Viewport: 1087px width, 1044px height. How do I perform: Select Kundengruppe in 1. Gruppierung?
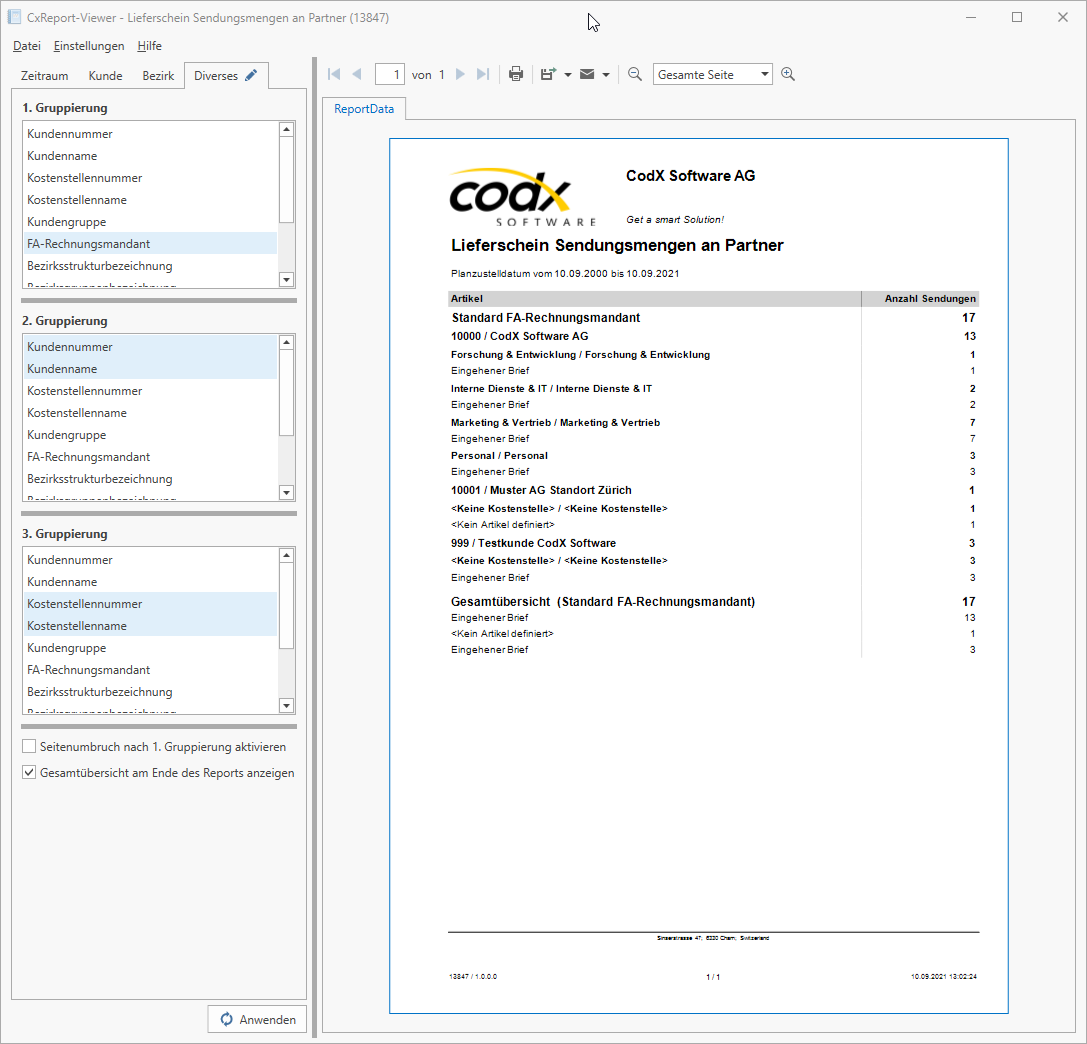[x=150, y=222]
